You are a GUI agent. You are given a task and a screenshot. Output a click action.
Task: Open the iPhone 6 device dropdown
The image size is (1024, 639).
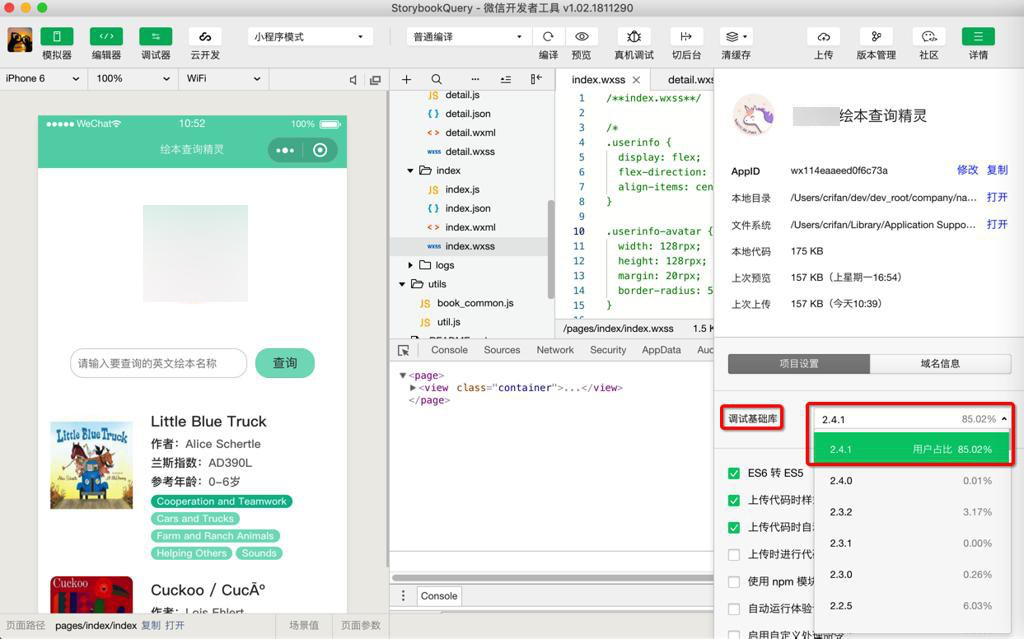tap(42, 78)
